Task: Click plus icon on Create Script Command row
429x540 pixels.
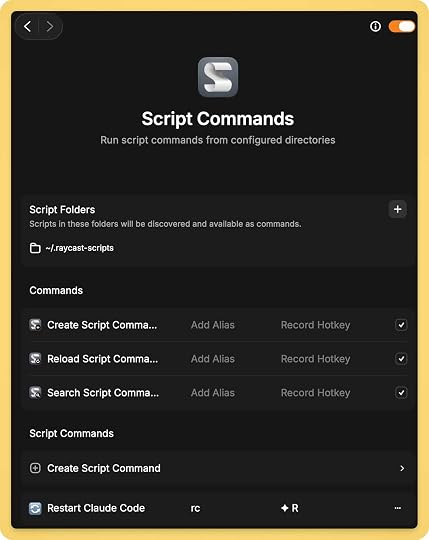Action: click(35, 468)
